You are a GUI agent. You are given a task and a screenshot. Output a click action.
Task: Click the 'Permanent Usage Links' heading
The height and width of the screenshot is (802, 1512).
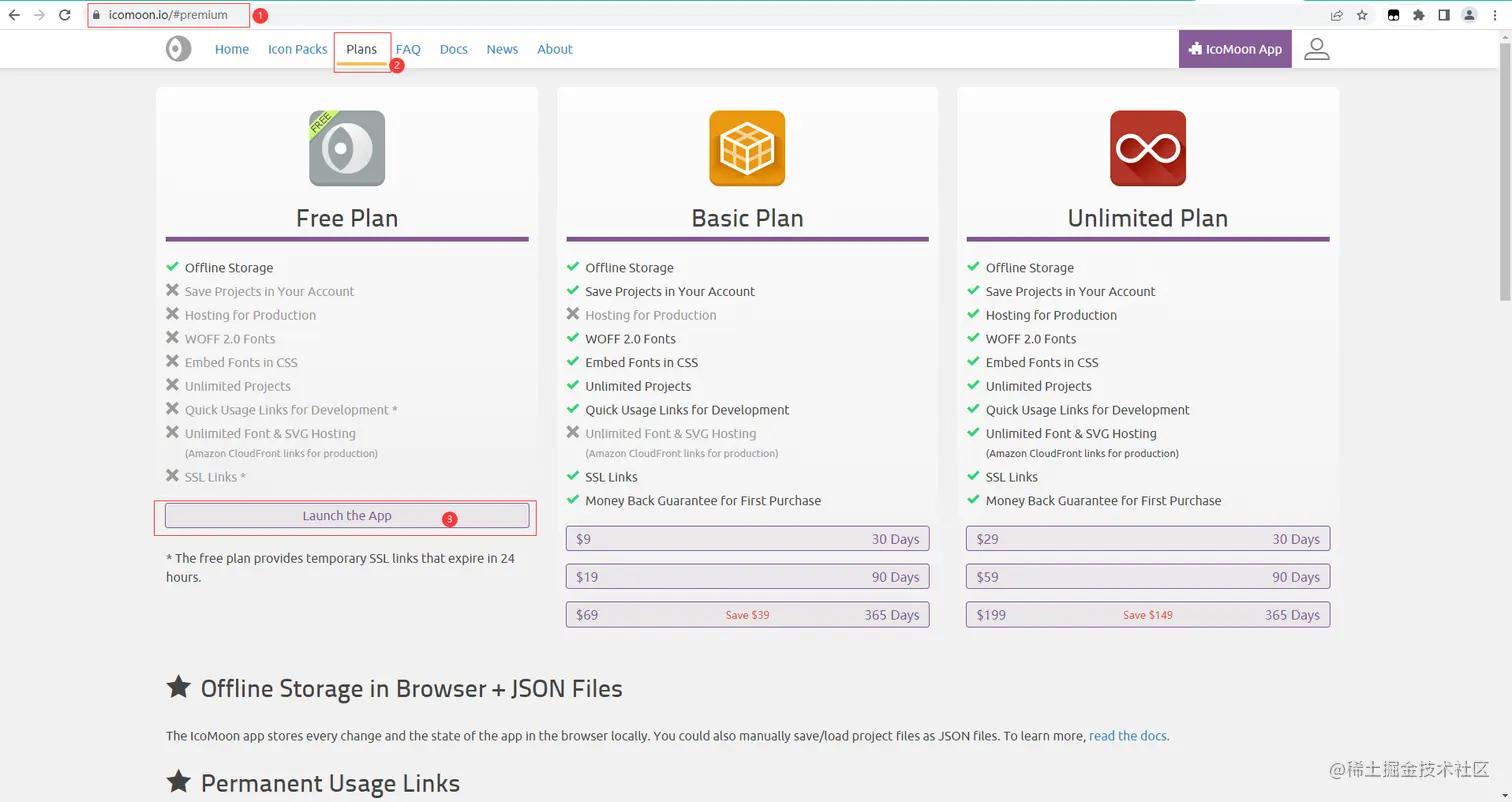pos(331,783)
